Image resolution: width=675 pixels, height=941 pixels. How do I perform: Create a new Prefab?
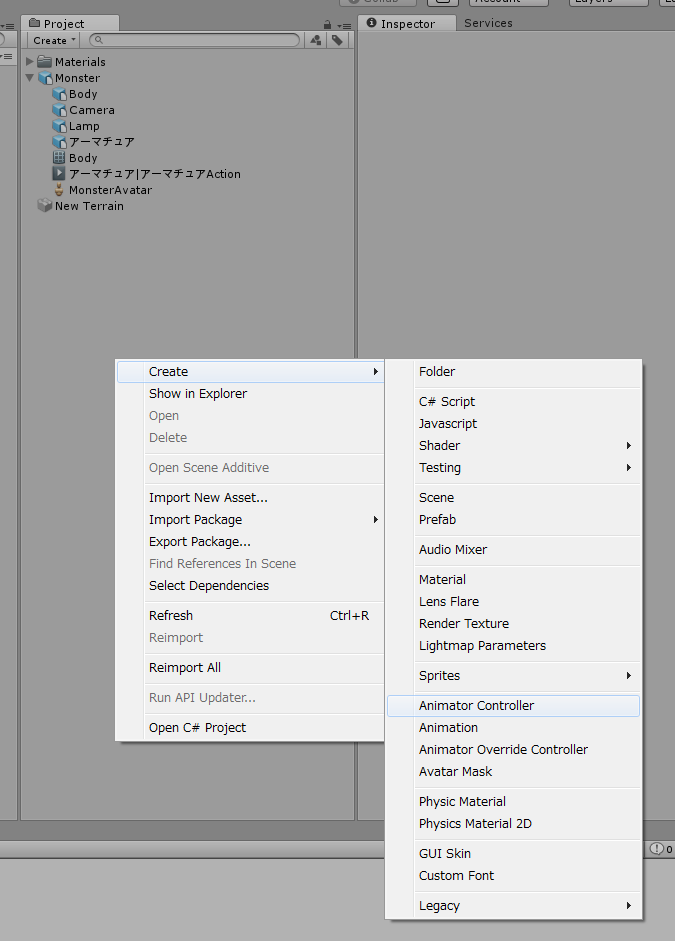click(514, 520)
